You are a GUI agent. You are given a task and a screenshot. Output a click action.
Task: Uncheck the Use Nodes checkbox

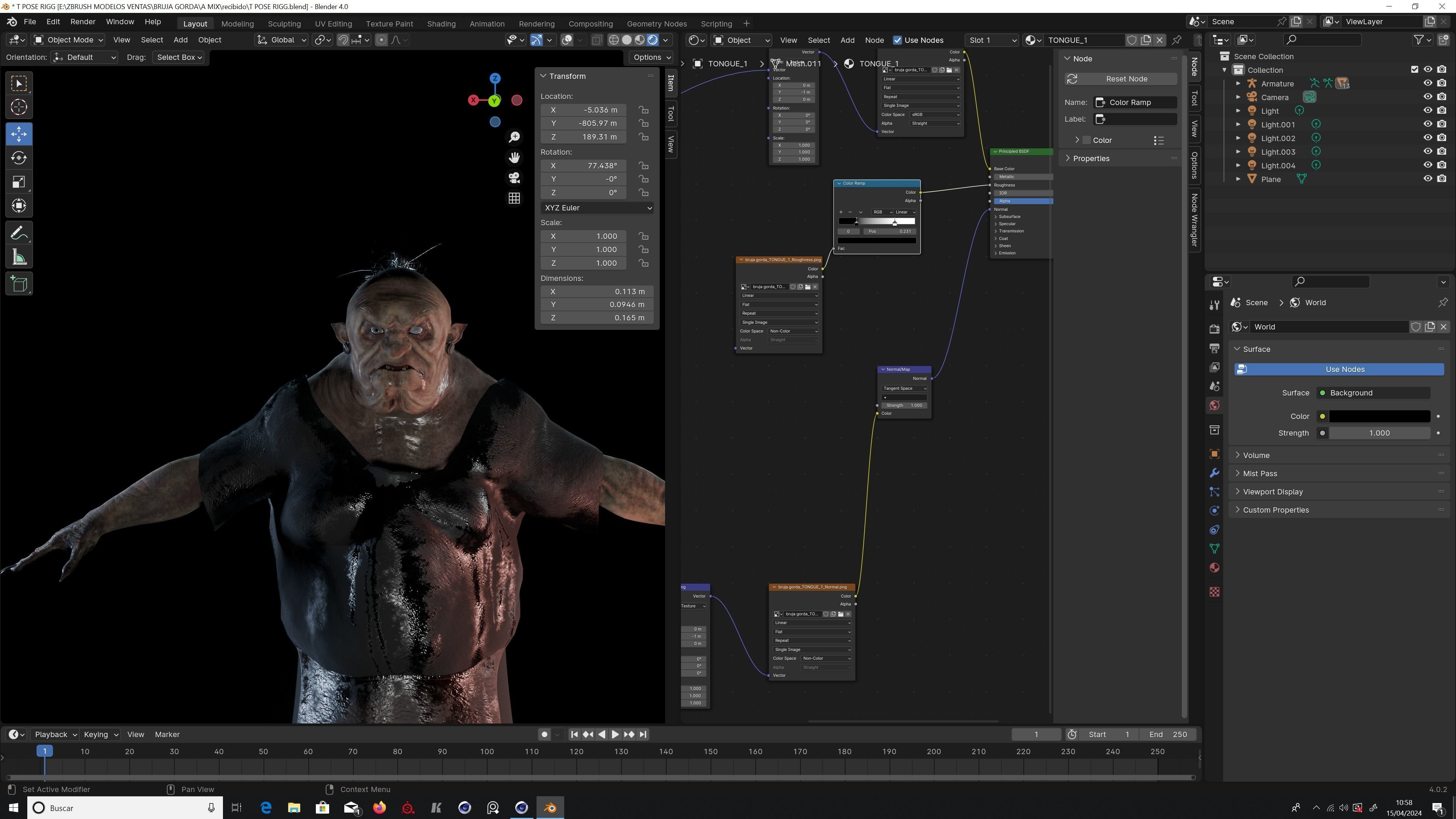(x=897, y=40)
